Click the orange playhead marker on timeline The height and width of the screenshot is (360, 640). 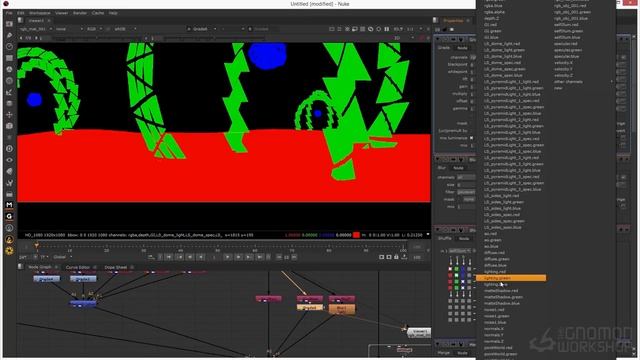tap(36, 245)
